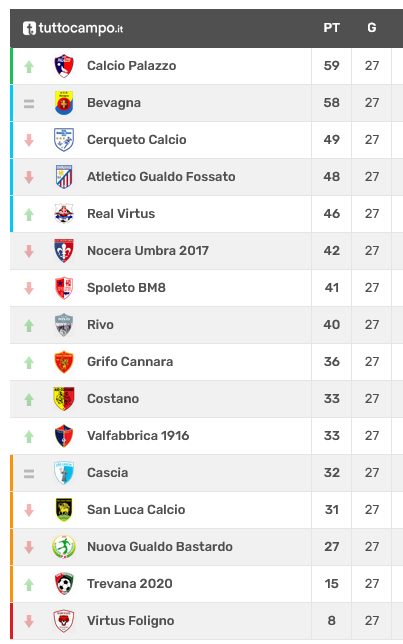Open the Valfabbrica 1916 team link
This screenshot has width=403, height=644.
138,435
